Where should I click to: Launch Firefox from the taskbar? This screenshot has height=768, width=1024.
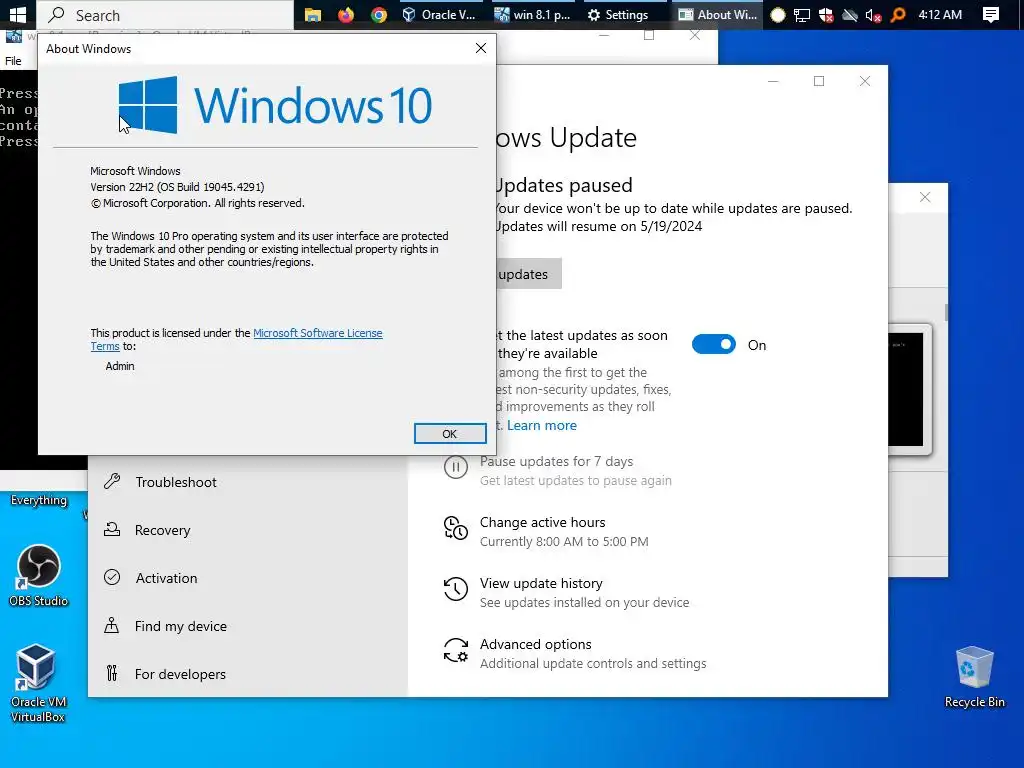click(346, 14)
